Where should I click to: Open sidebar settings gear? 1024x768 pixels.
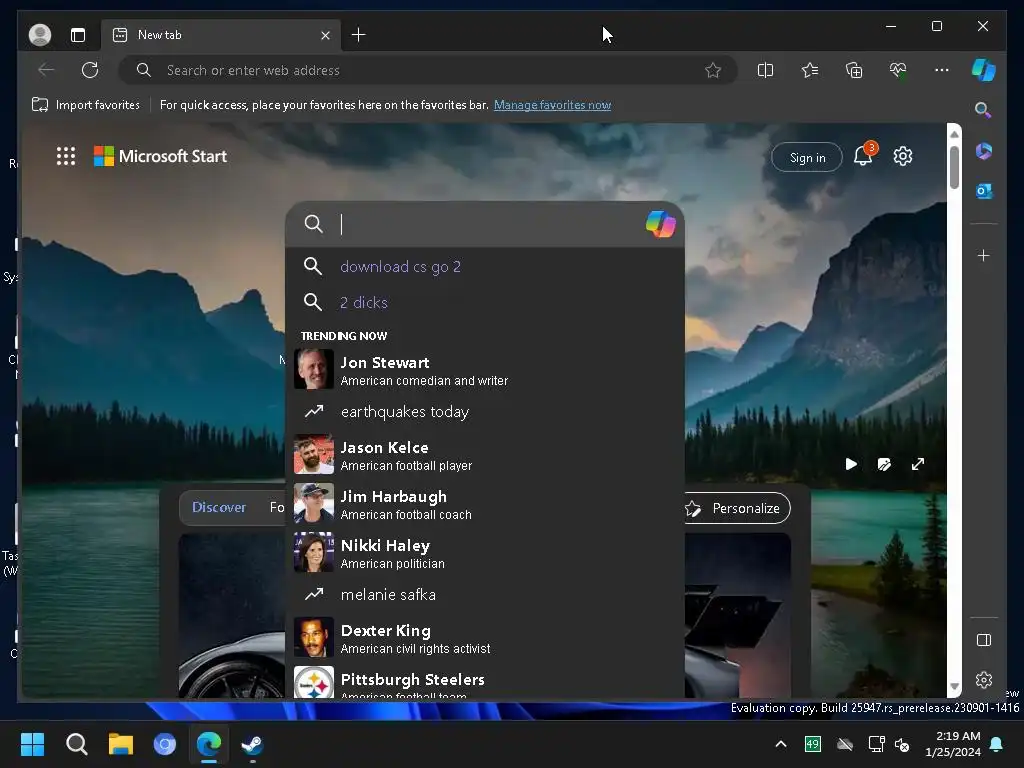click(x=983, y=680)
